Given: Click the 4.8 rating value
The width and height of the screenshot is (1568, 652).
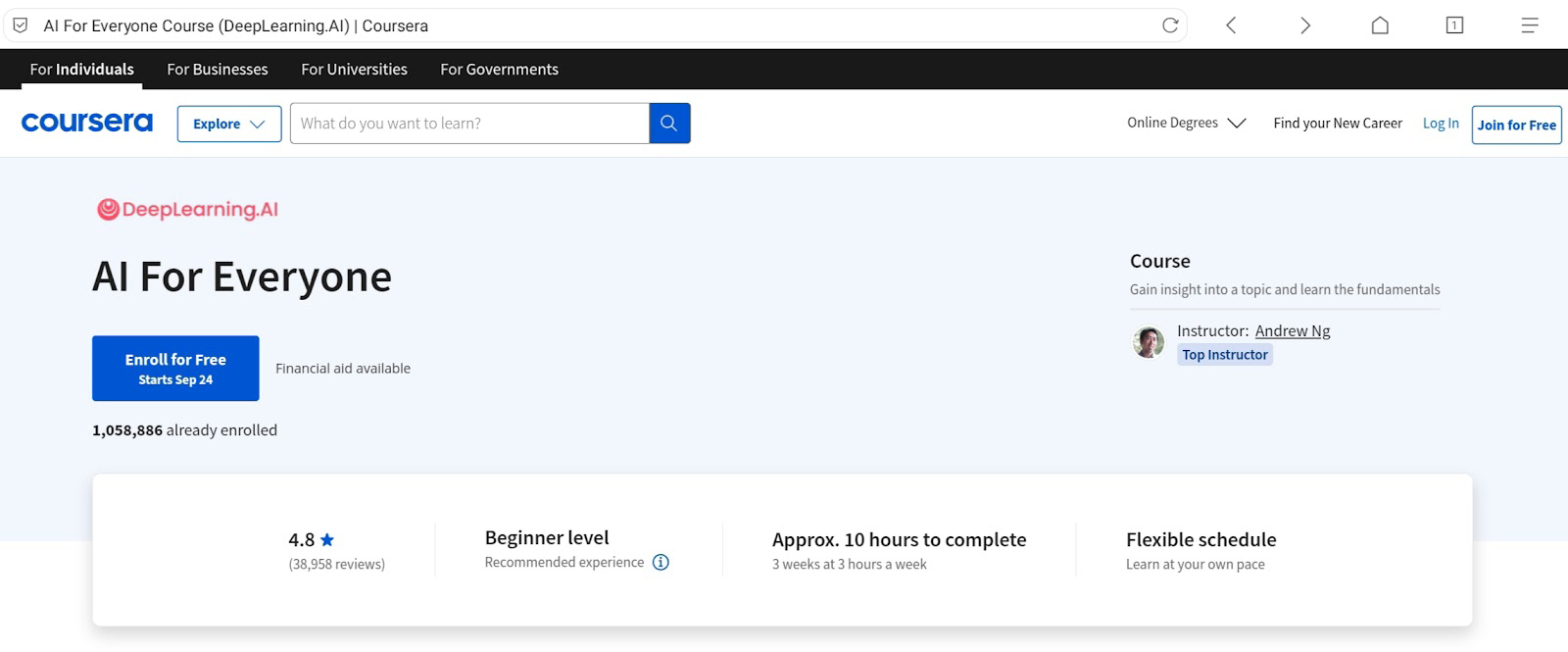Looking at the screenshot, I should pos(302,540).
